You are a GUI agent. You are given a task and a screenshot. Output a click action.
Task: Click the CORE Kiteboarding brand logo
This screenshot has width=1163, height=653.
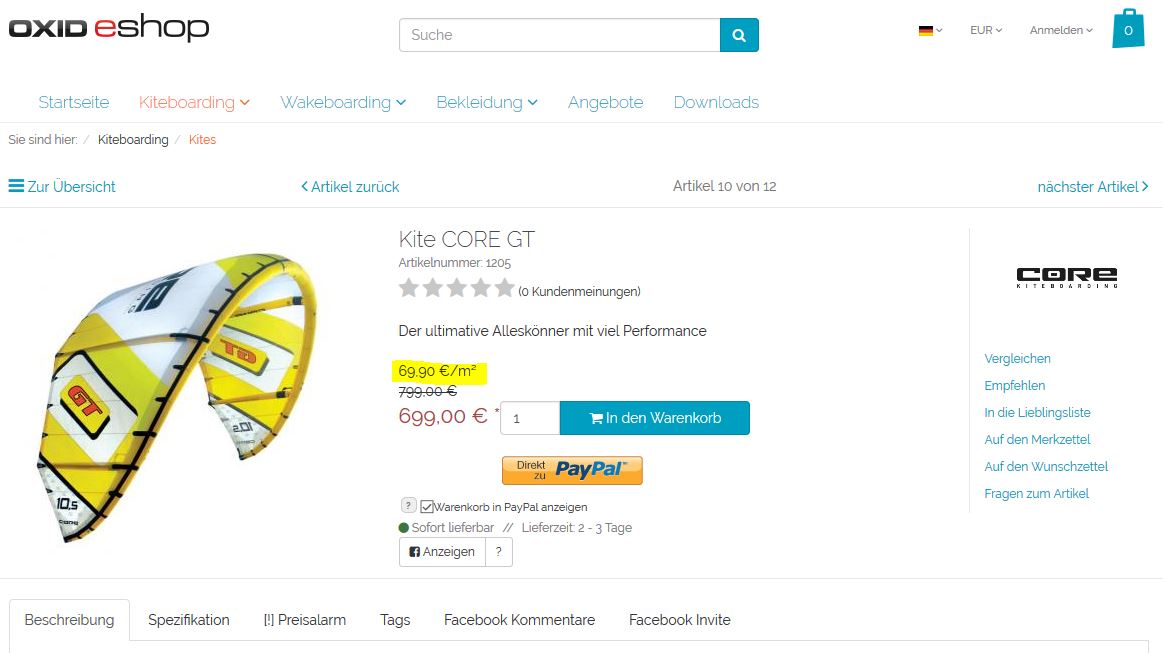1066,277
